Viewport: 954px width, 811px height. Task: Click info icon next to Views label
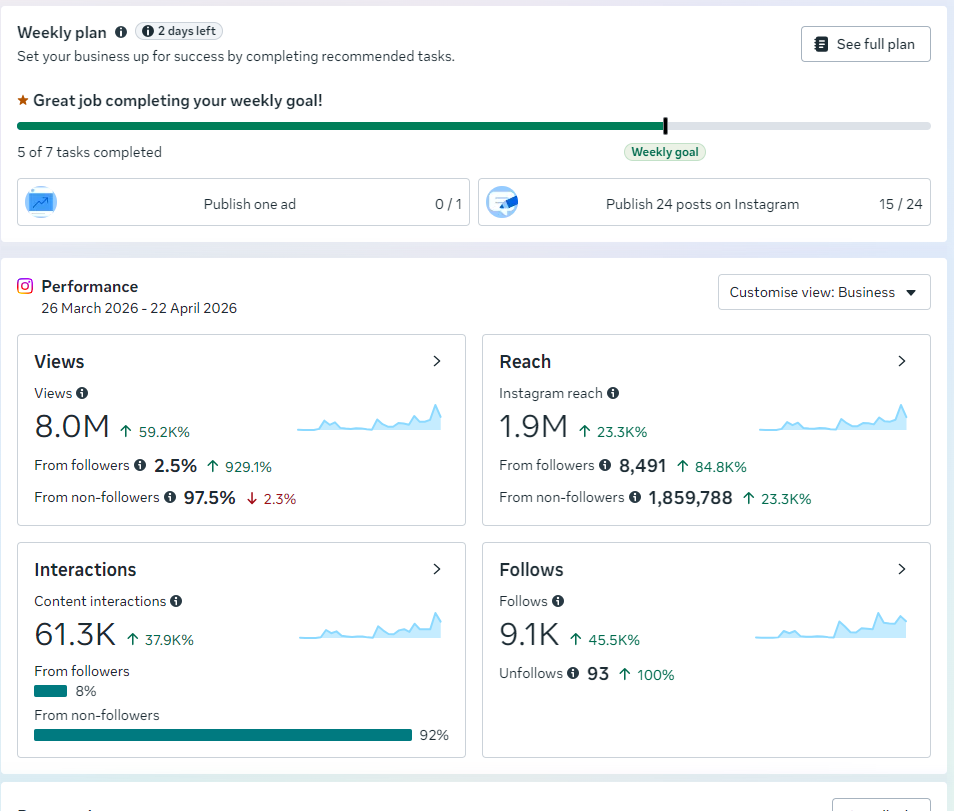coord(82,393)
